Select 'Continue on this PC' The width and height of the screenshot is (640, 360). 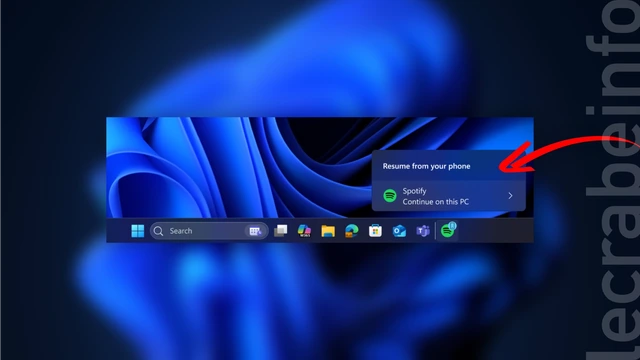(x=436, y=202)
